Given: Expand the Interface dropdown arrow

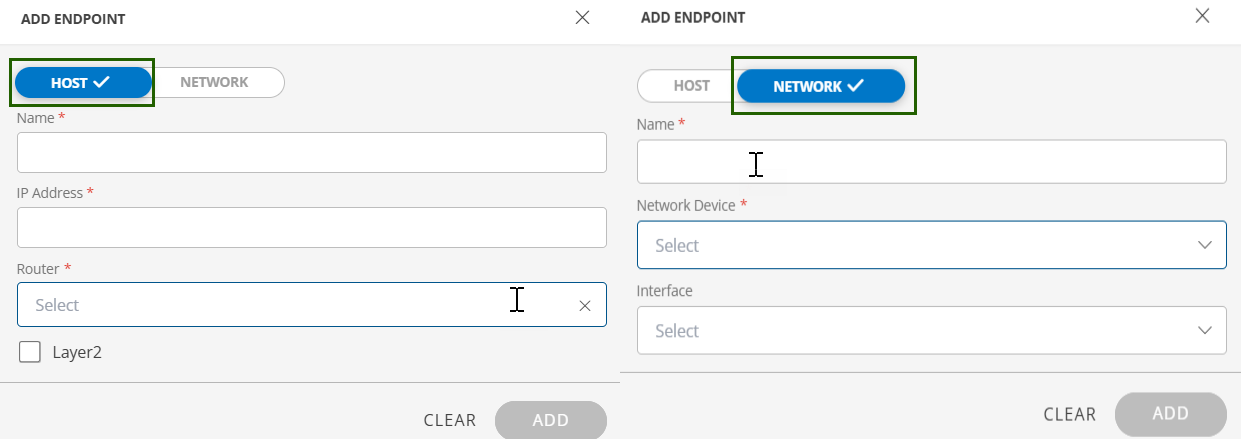Looking at the screenshot, I should pos(1204,330).
